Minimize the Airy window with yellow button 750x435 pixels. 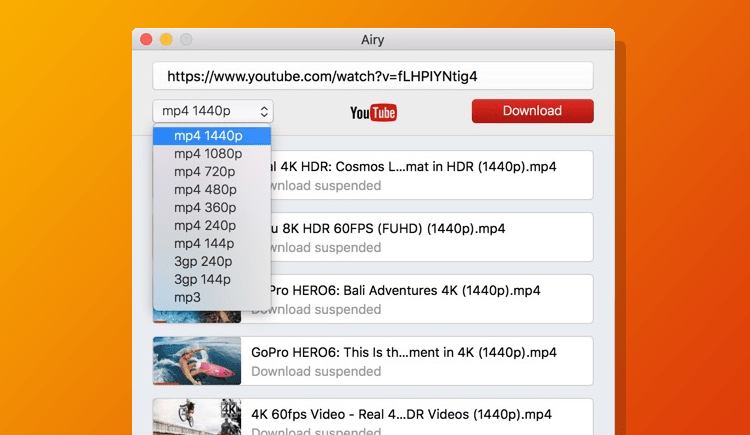(166, 39)
